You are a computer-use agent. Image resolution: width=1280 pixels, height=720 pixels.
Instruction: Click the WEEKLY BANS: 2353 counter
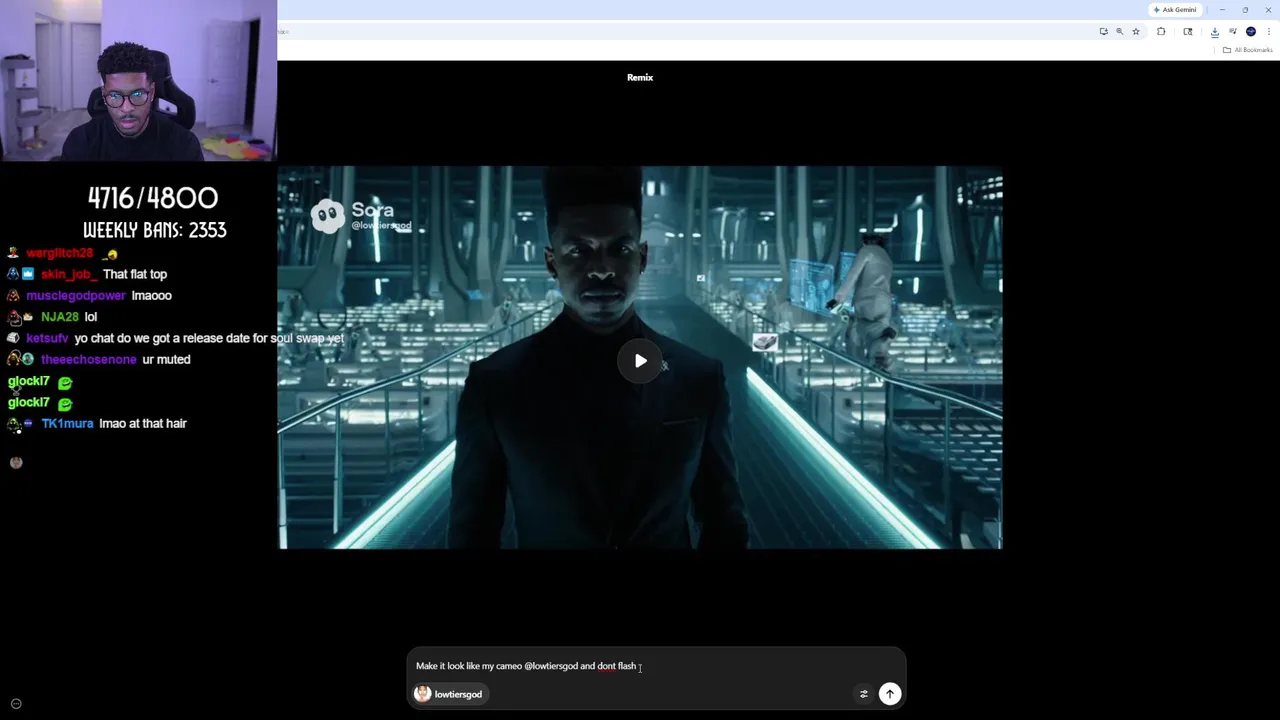tap(154, 230)
